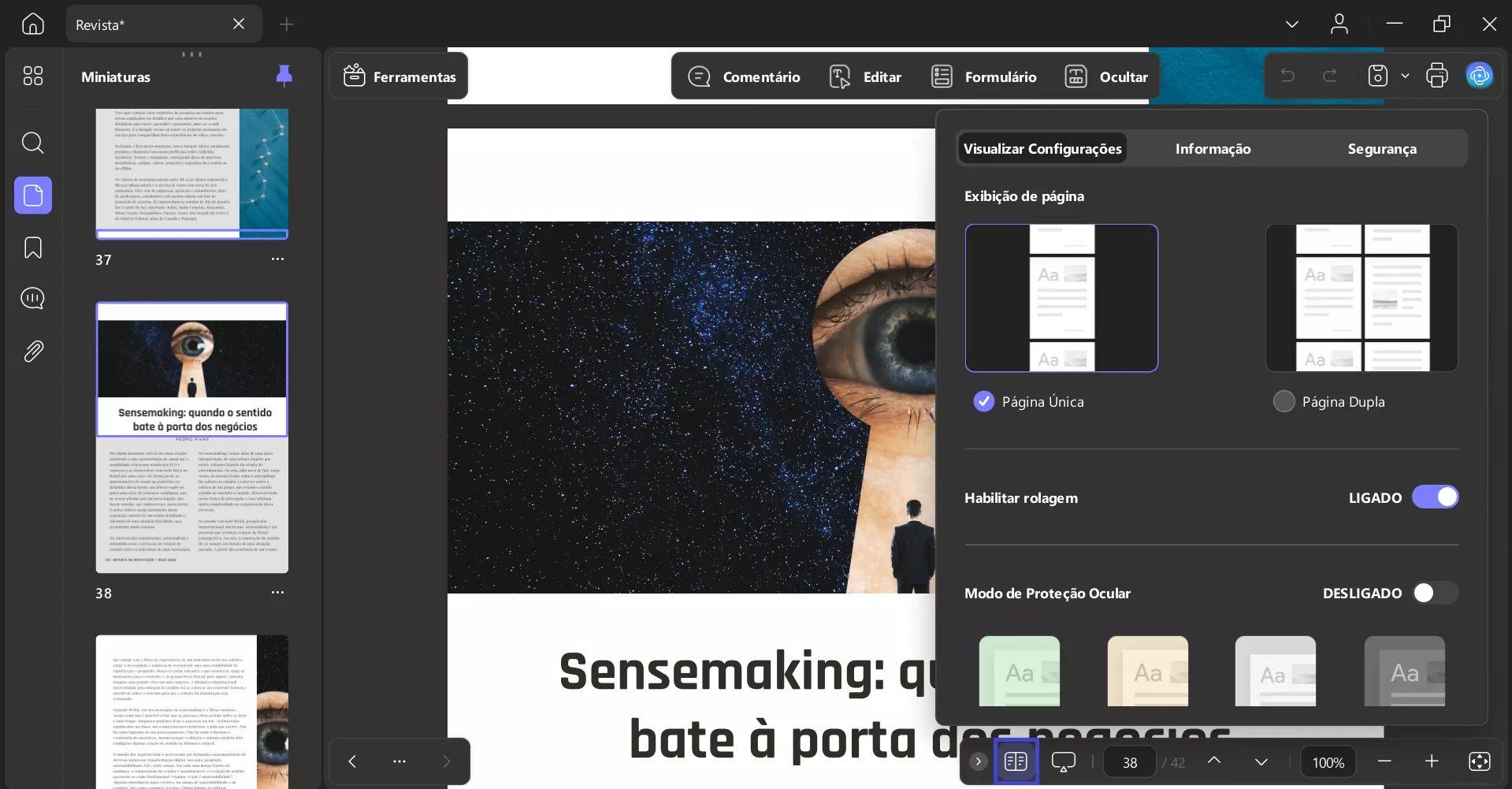Go to next page down arrow
Screen dimensions: 1512x789
click(x=1261, y=761)
